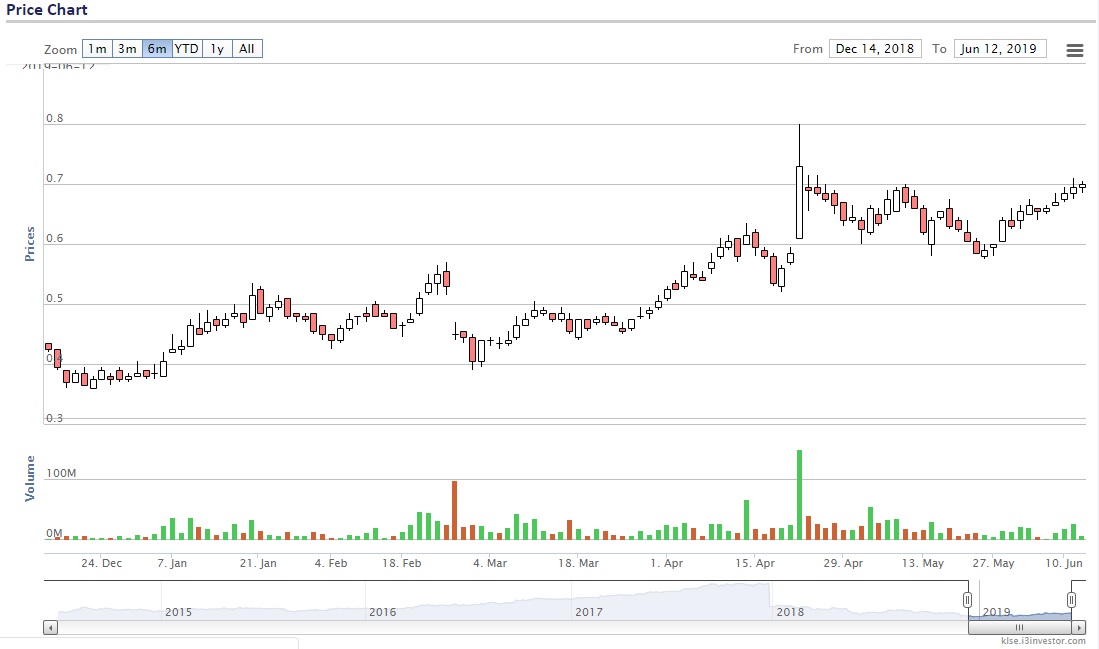Open the klse.i3investor.com credit link
The image size is (1099, 649).
click(1043, 641)
